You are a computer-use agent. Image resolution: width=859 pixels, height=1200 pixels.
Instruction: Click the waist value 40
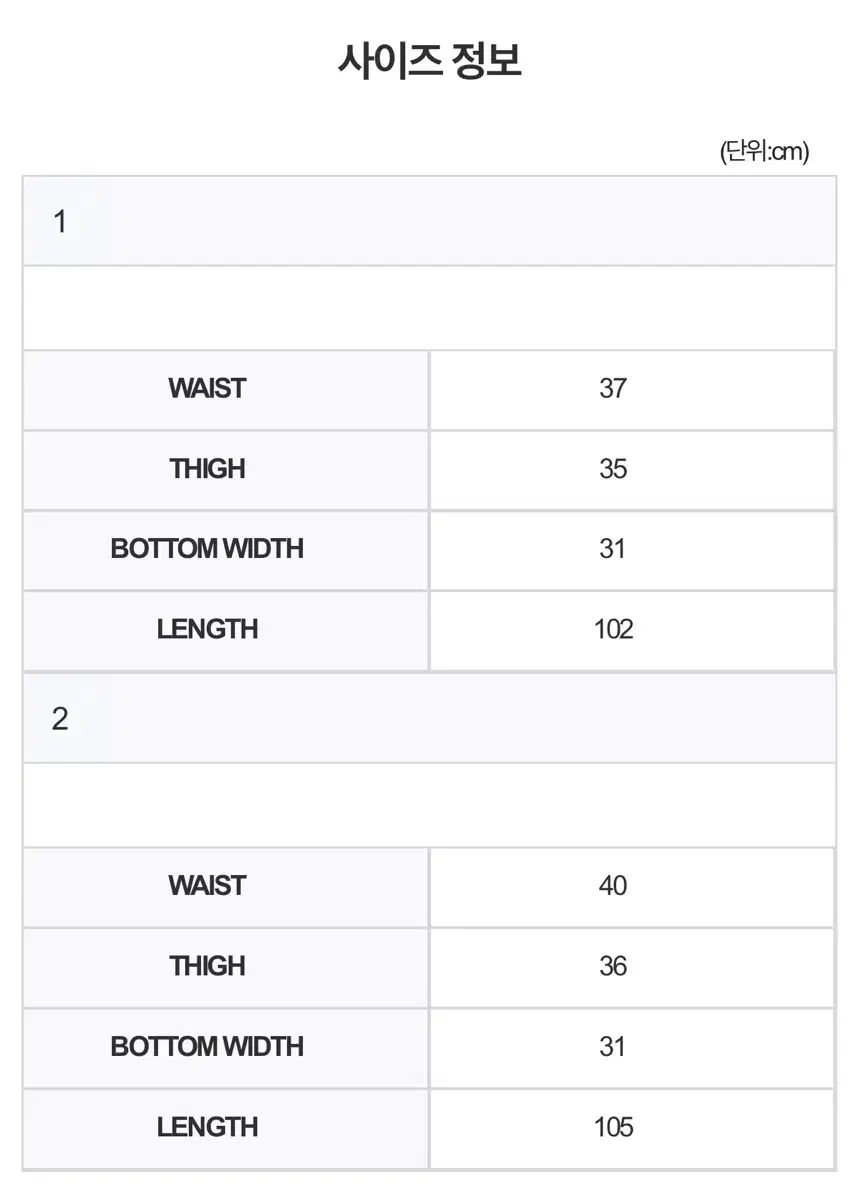[x=613, y=886]
